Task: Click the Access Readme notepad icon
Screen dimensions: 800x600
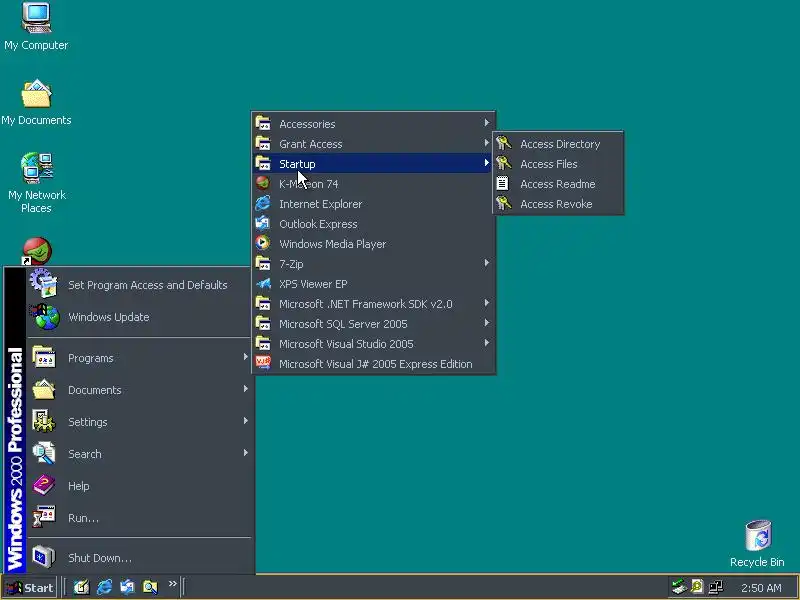Action: click(503, 183)
